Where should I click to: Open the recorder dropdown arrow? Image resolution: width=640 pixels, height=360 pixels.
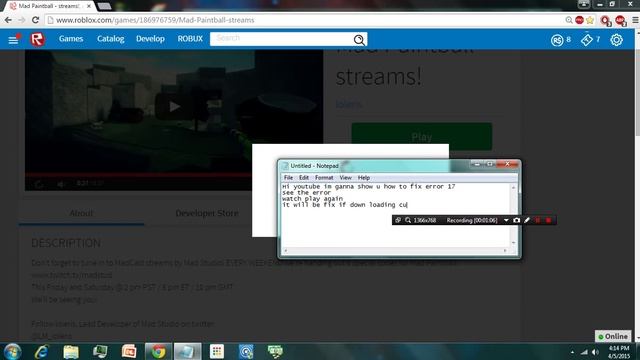[x=506, y=220]
